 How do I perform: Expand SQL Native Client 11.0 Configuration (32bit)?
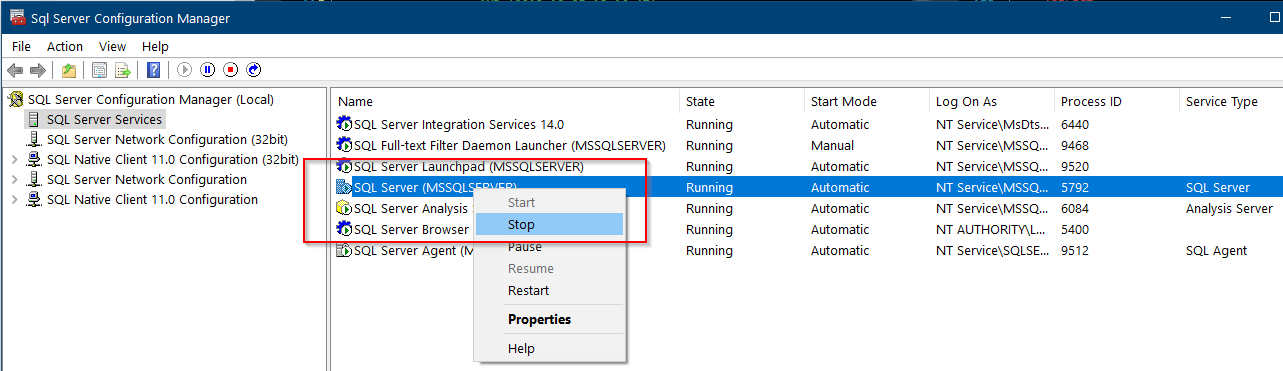point(13,159)
